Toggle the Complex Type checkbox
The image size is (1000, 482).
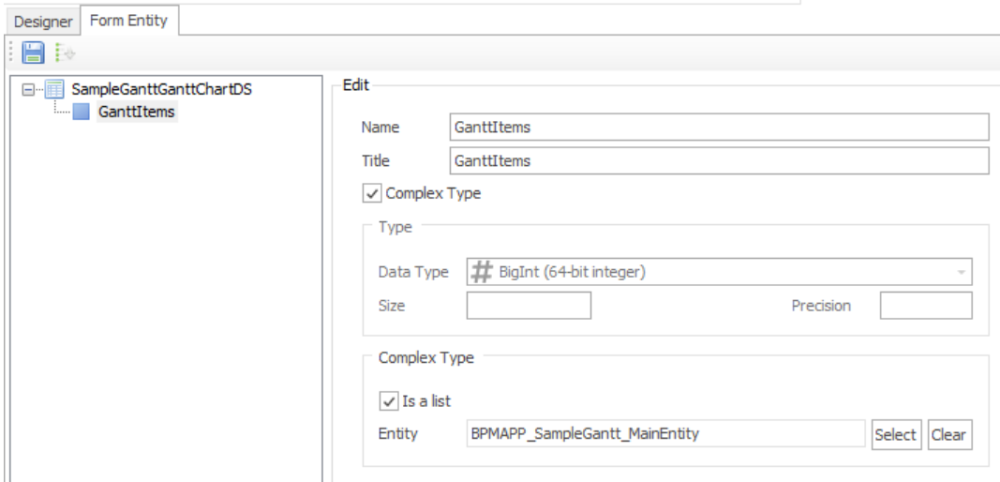click(x=373, y=194)
